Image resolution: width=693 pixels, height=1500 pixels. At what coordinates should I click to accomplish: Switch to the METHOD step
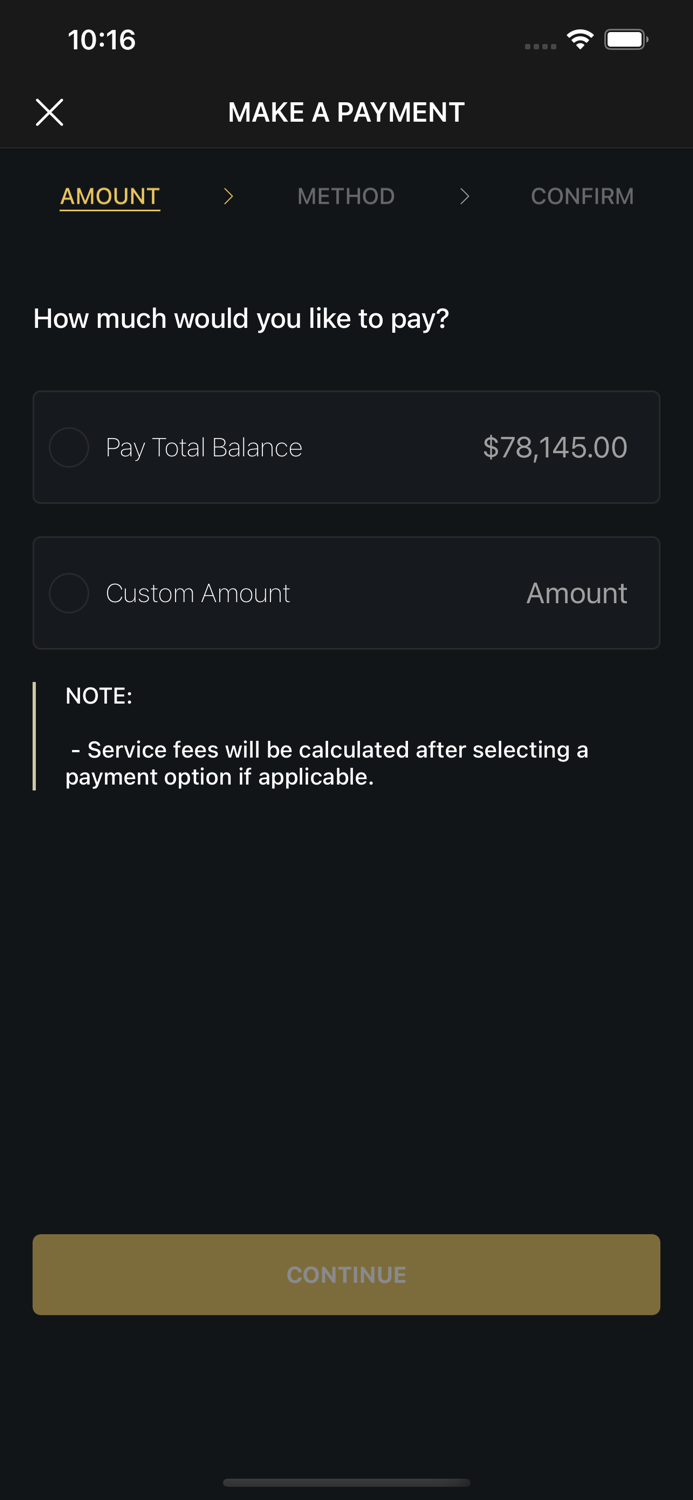click(346, 196)
